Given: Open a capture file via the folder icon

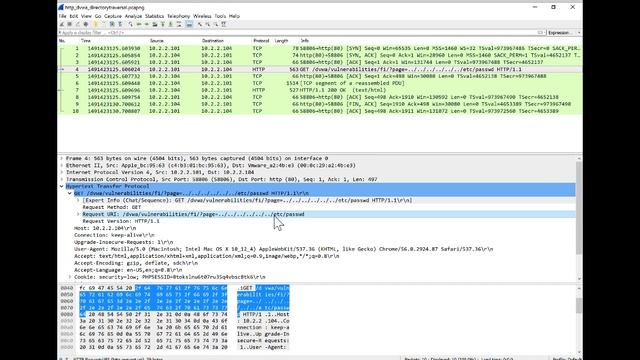Looking at the screenshot, I should pyautogui.click(x=95, y=24).
